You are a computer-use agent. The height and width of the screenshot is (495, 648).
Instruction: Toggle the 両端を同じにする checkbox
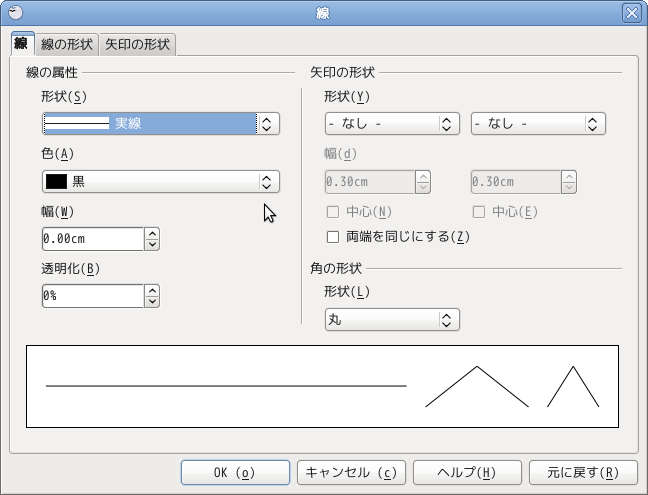pos(334,237)
